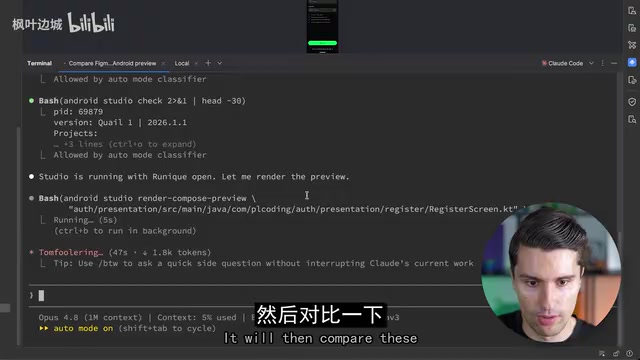Open the shield checkmark icon in right sidebar
This screenshot has width=640, height=360.
(632, 102)
